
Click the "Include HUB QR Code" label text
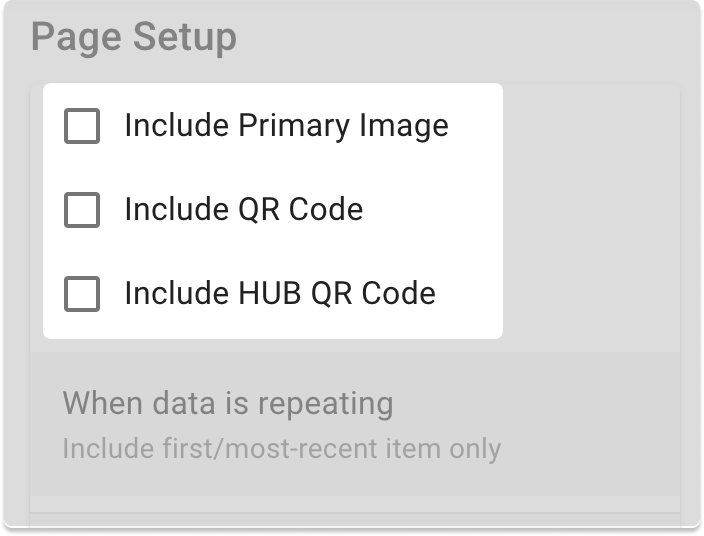point(280,295)
